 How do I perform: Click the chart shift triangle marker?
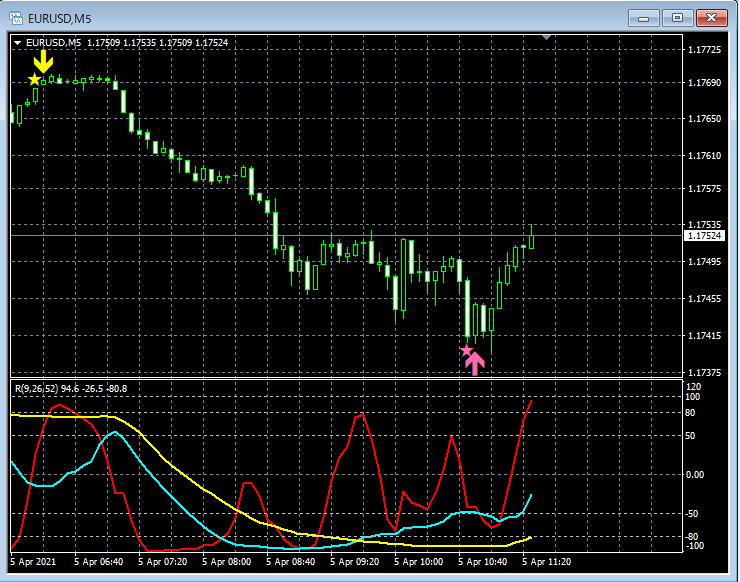[x=547, y=37]
